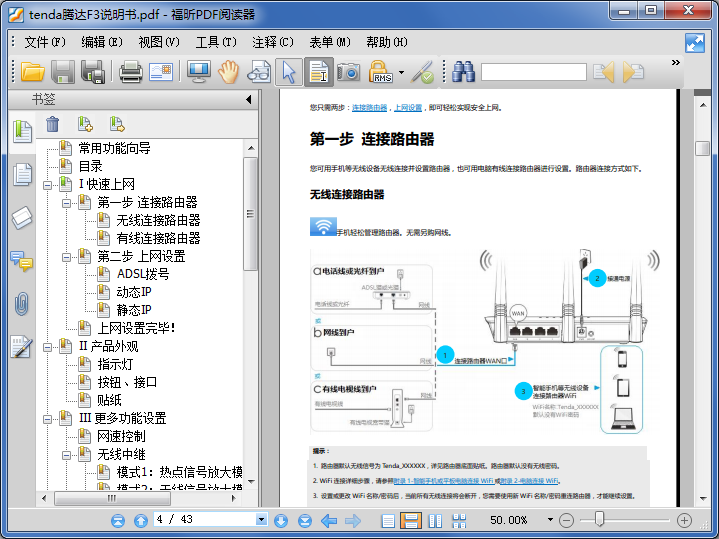Collapse the 无线中继 bookmark node
The width and height of the screenshot is (719, 539).
pyautogui.click(x=66, y=456)
